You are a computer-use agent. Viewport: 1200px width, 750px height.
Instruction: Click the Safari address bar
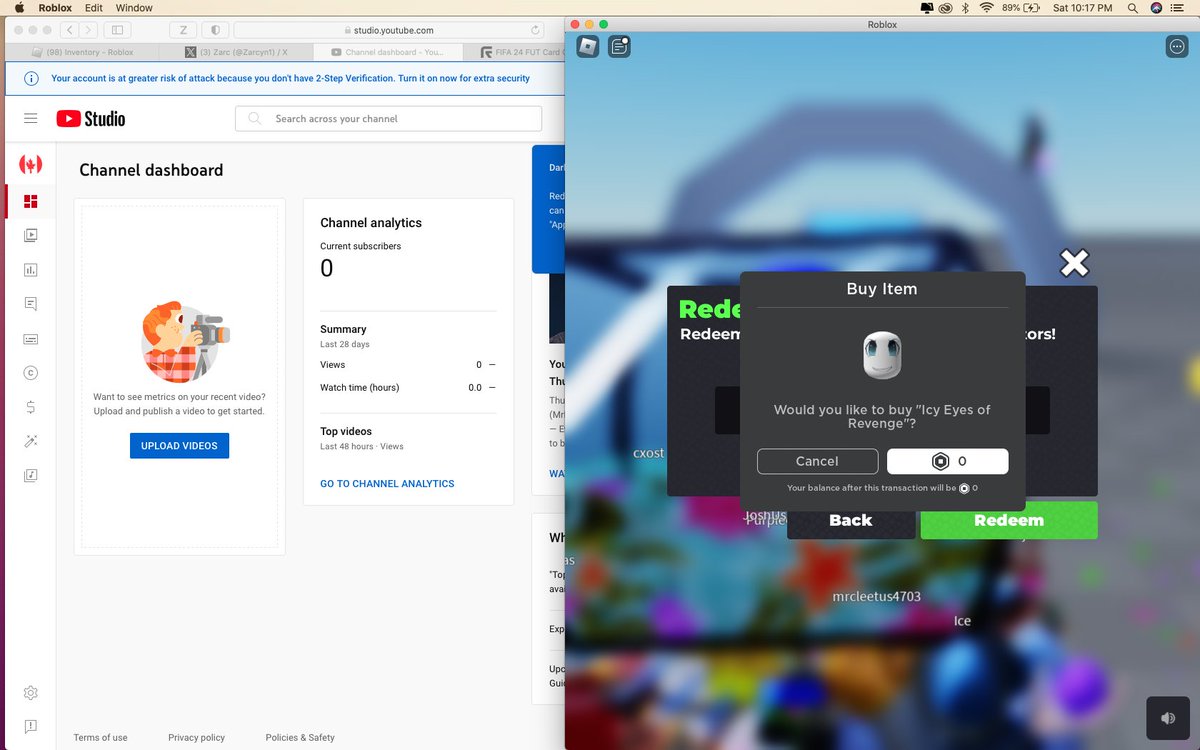(389, 30)
